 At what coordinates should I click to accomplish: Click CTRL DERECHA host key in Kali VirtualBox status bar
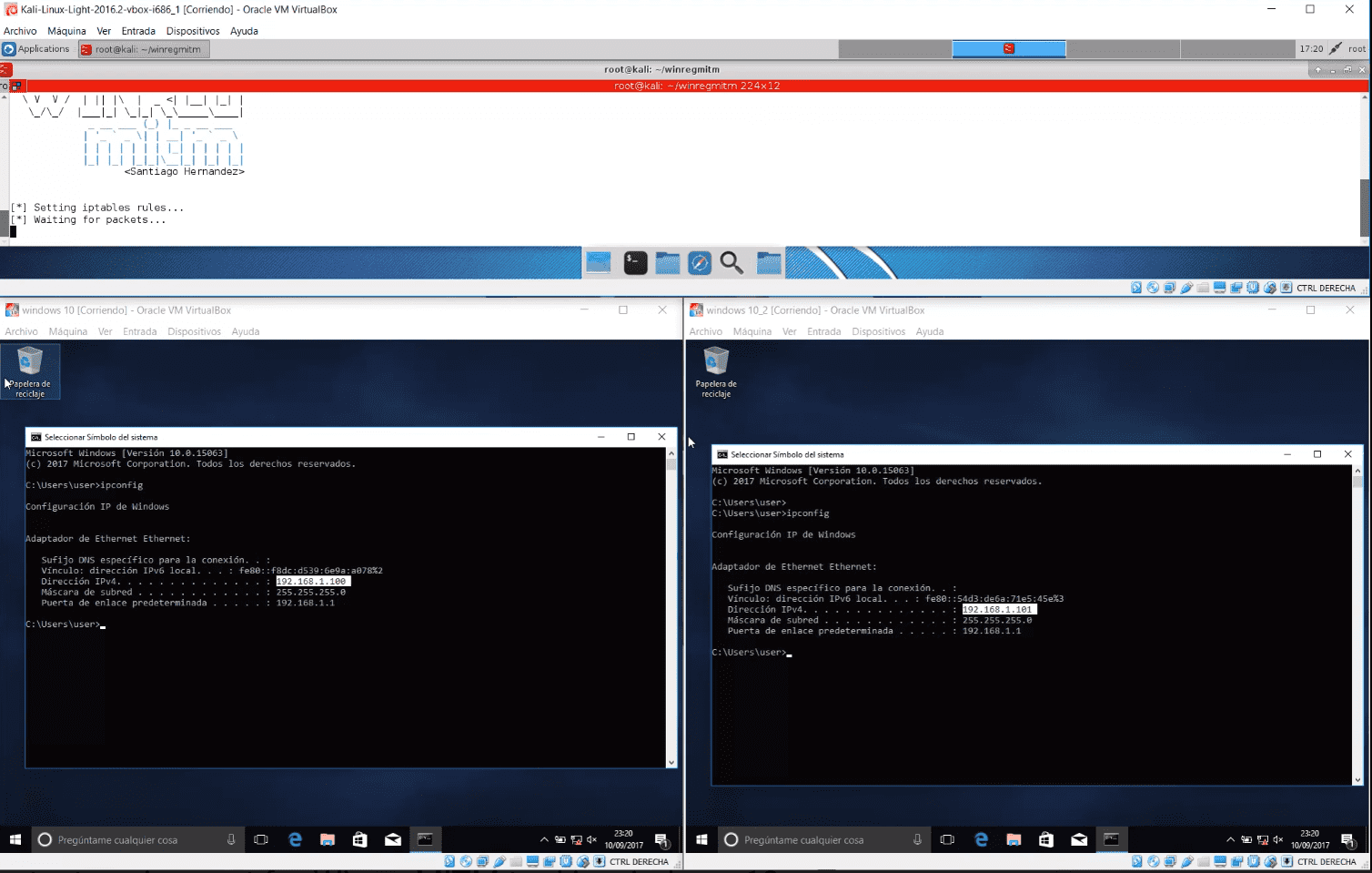(1326, 288)
